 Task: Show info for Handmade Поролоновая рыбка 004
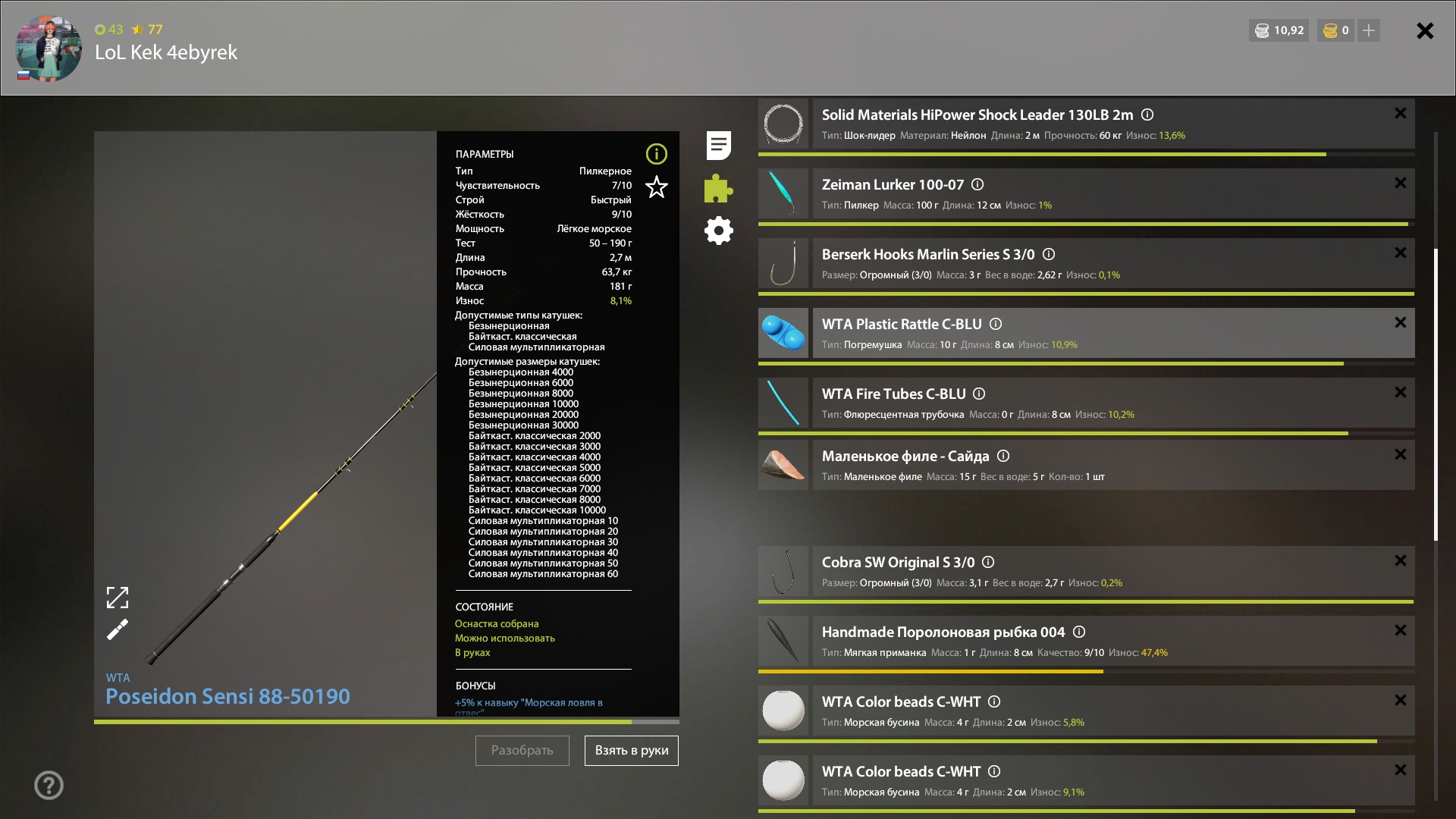tap(1079, 632)
